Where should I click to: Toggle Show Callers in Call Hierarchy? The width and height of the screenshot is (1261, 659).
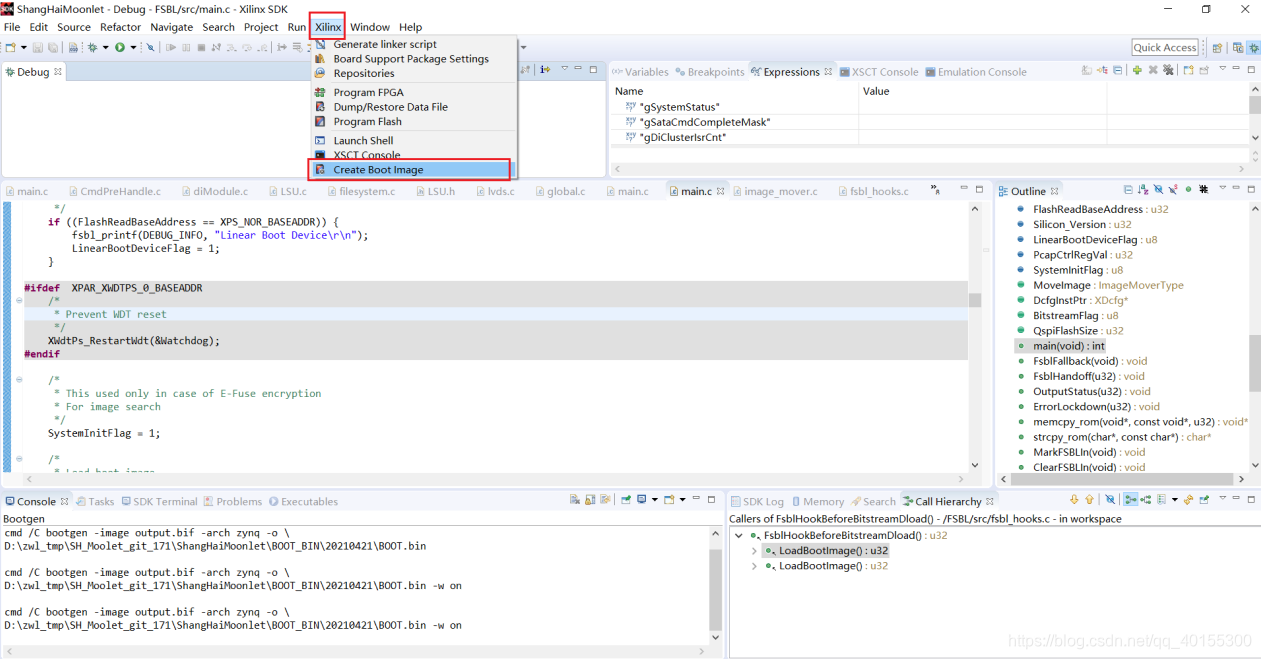(x=1131, y=499)
